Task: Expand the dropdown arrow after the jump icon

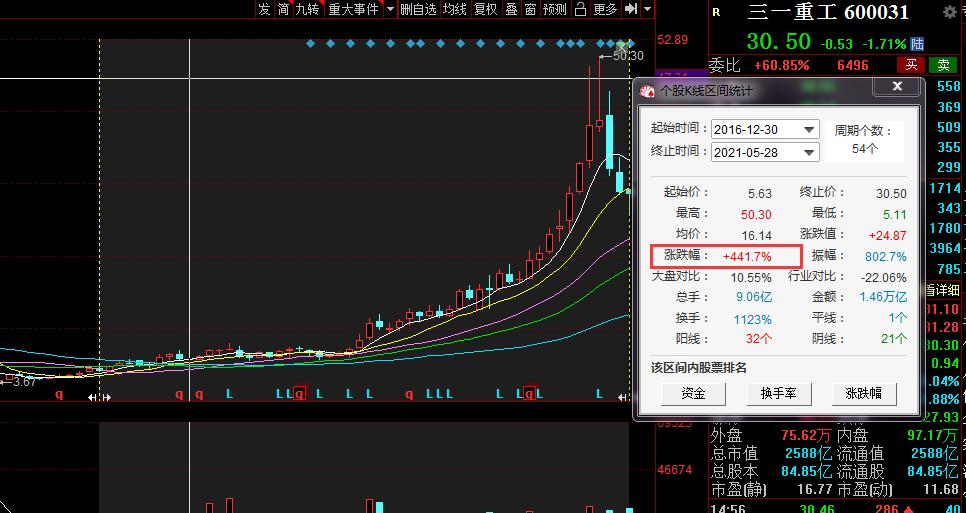Action: (647, 9)
